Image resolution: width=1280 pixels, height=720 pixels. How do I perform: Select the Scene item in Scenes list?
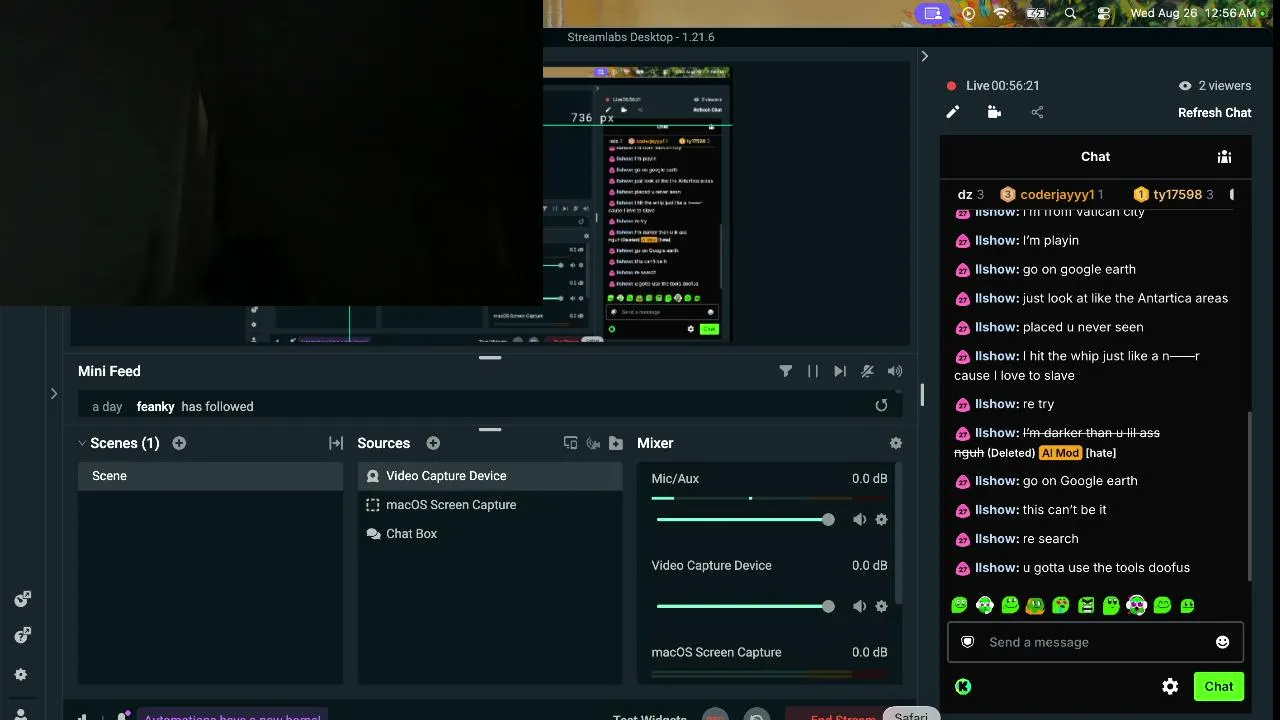210,476
